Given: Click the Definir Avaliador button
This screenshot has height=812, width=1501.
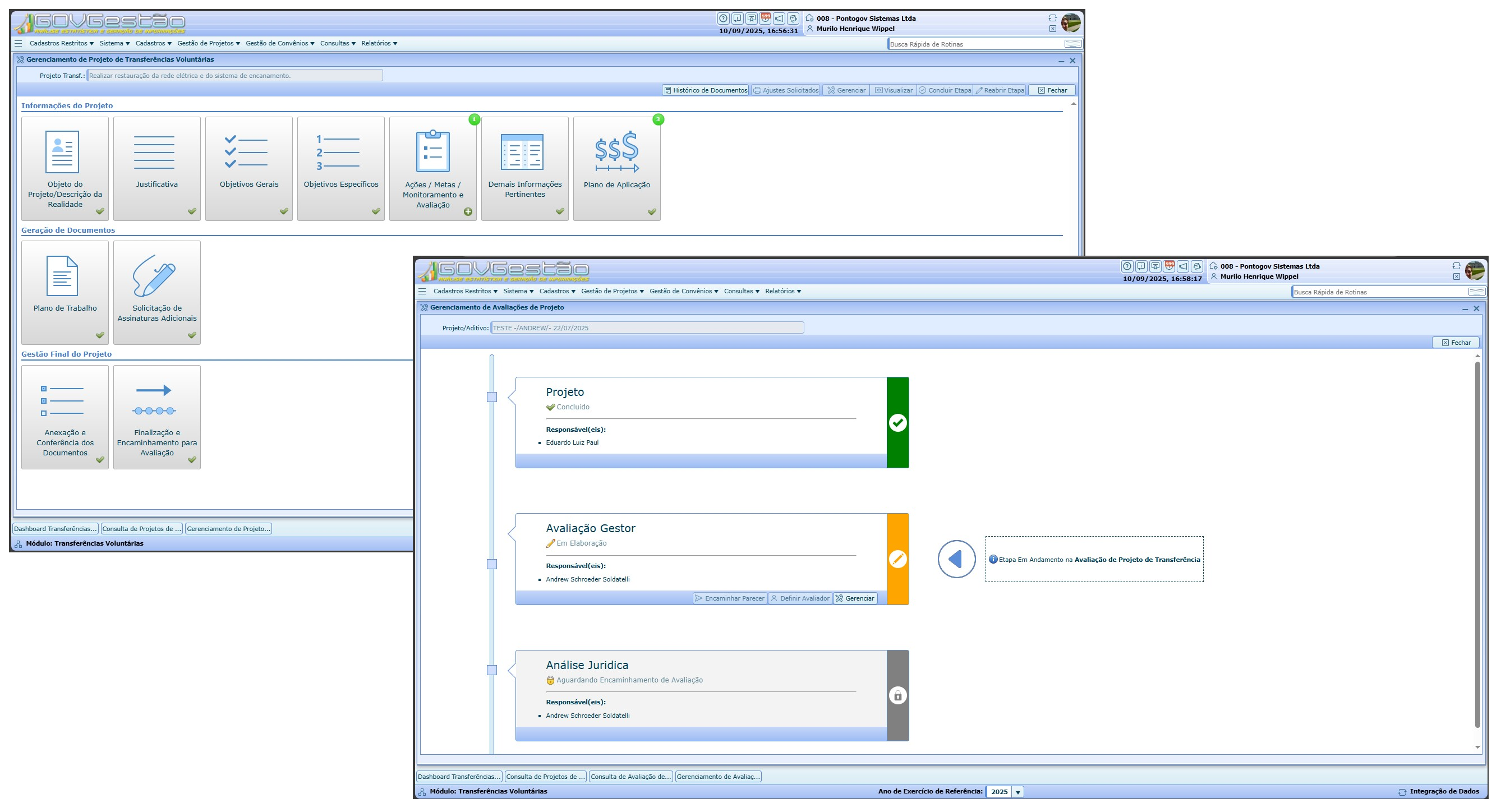Looking at the screenshot, I should coord(799,598).
